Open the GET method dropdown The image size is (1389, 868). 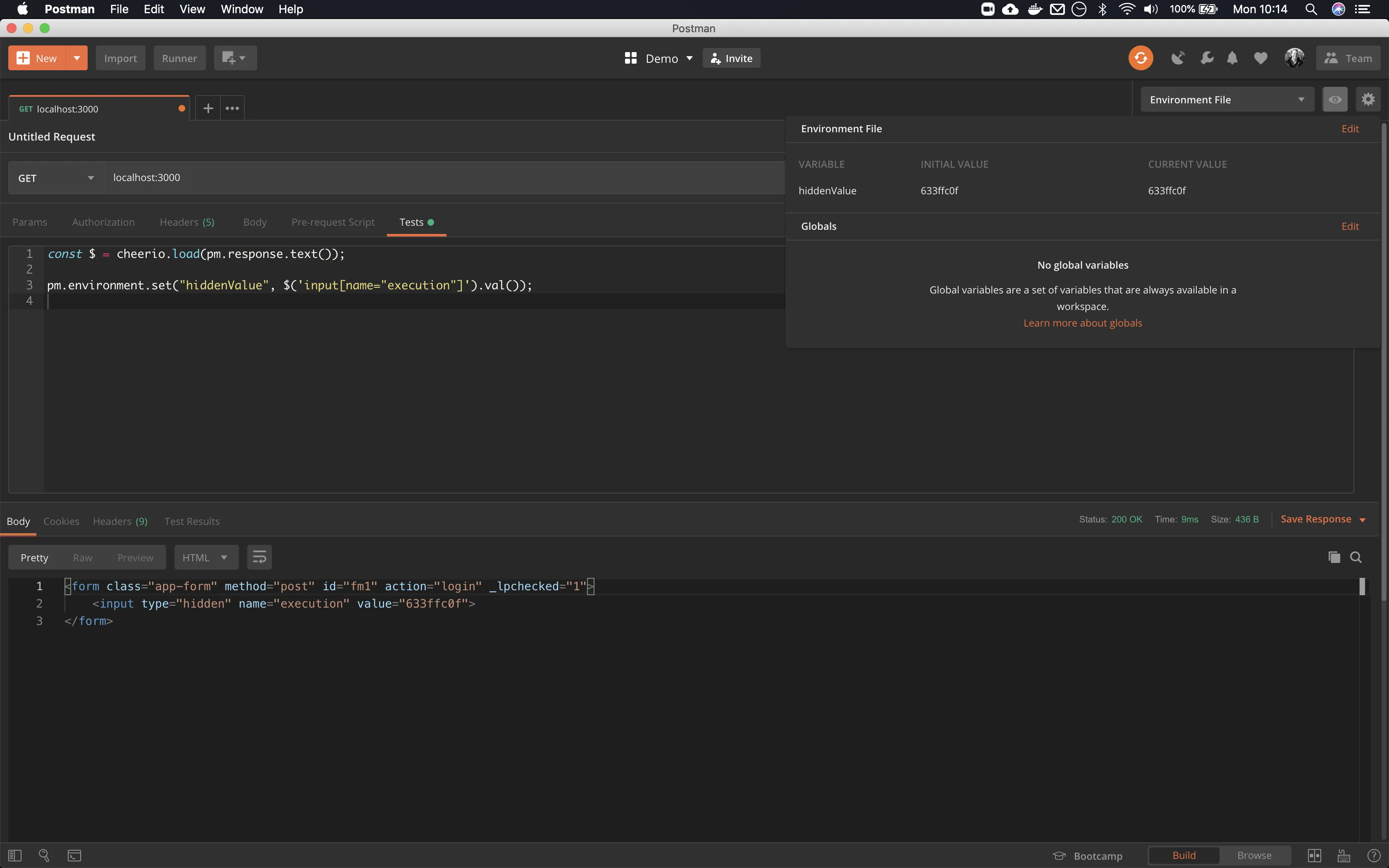pyautogui.click(x=56, y=178)
